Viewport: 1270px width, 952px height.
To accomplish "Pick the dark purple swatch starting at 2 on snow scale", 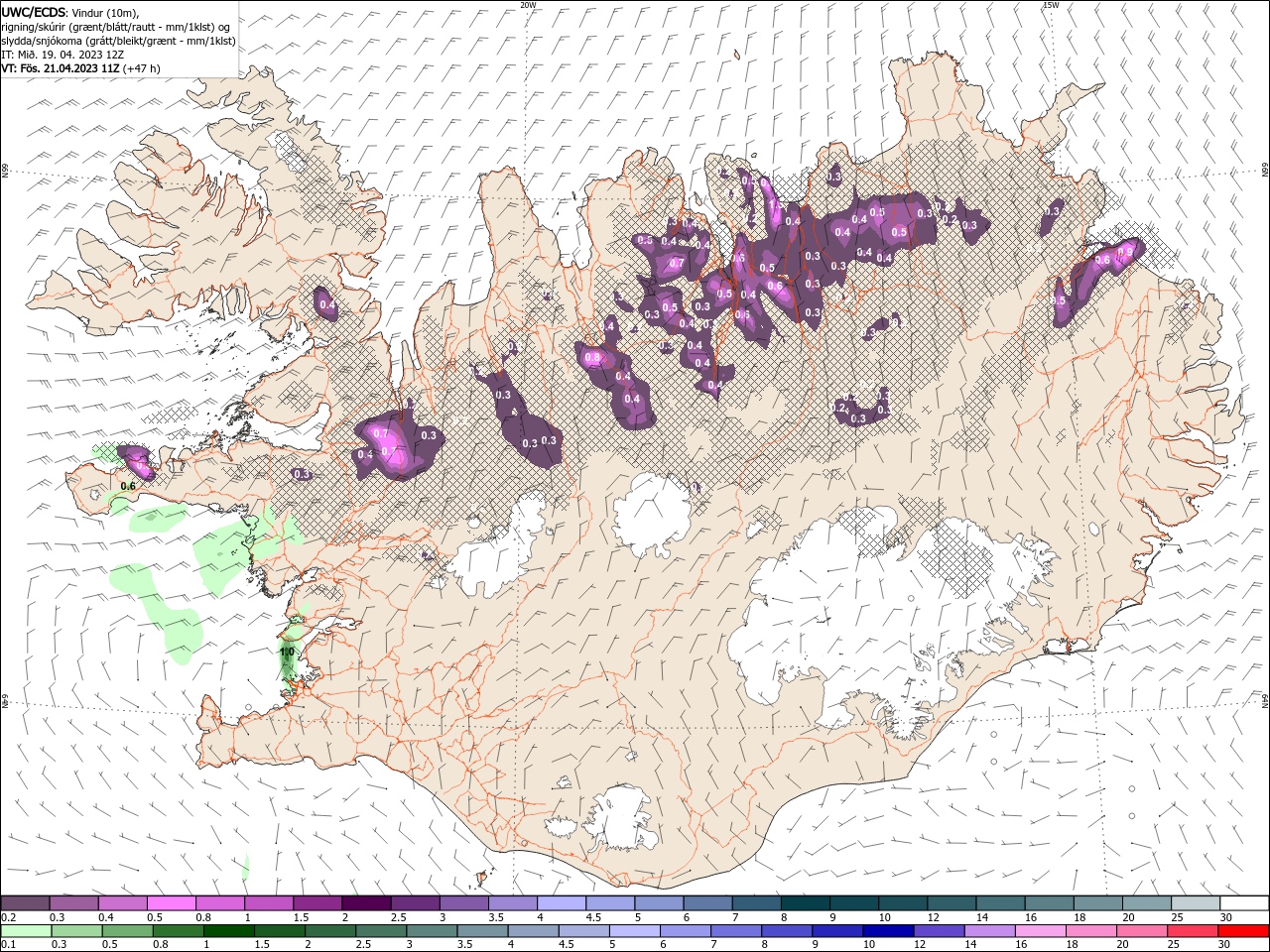I will coord(365,903).
